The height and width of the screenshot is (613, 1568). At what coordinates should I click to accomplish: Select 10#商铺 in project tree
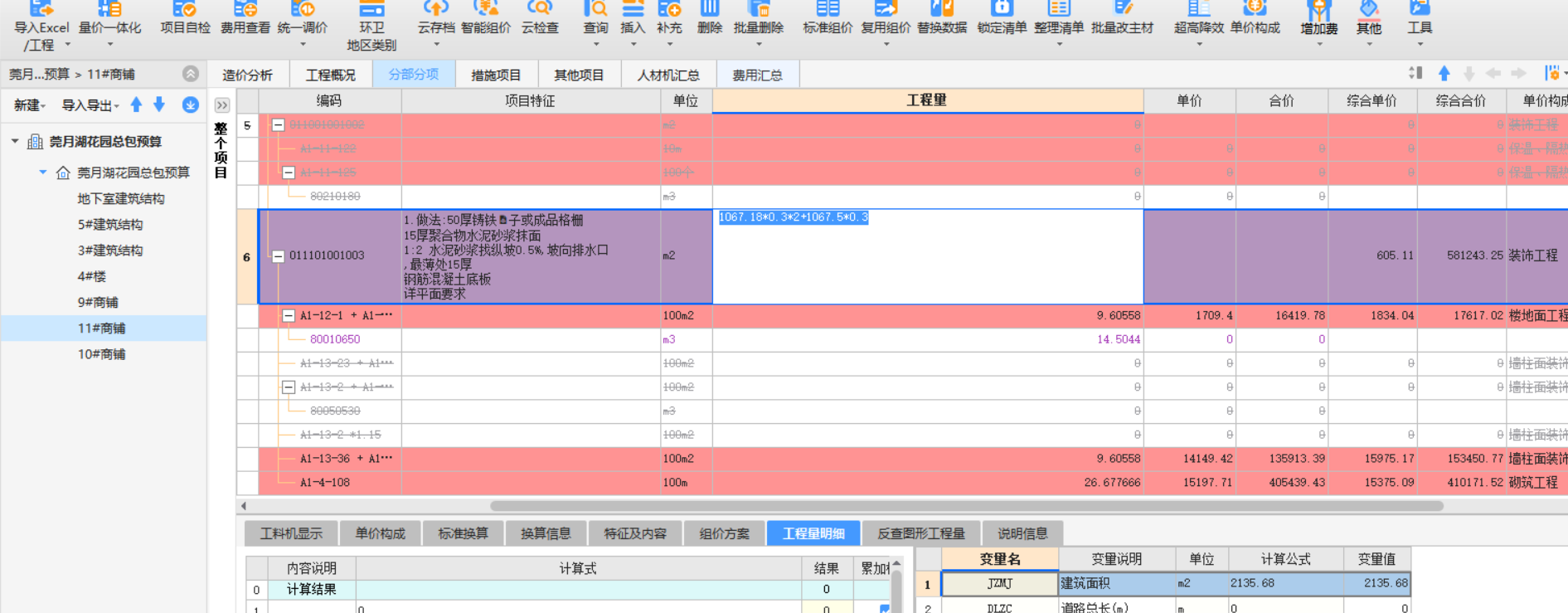101,354
